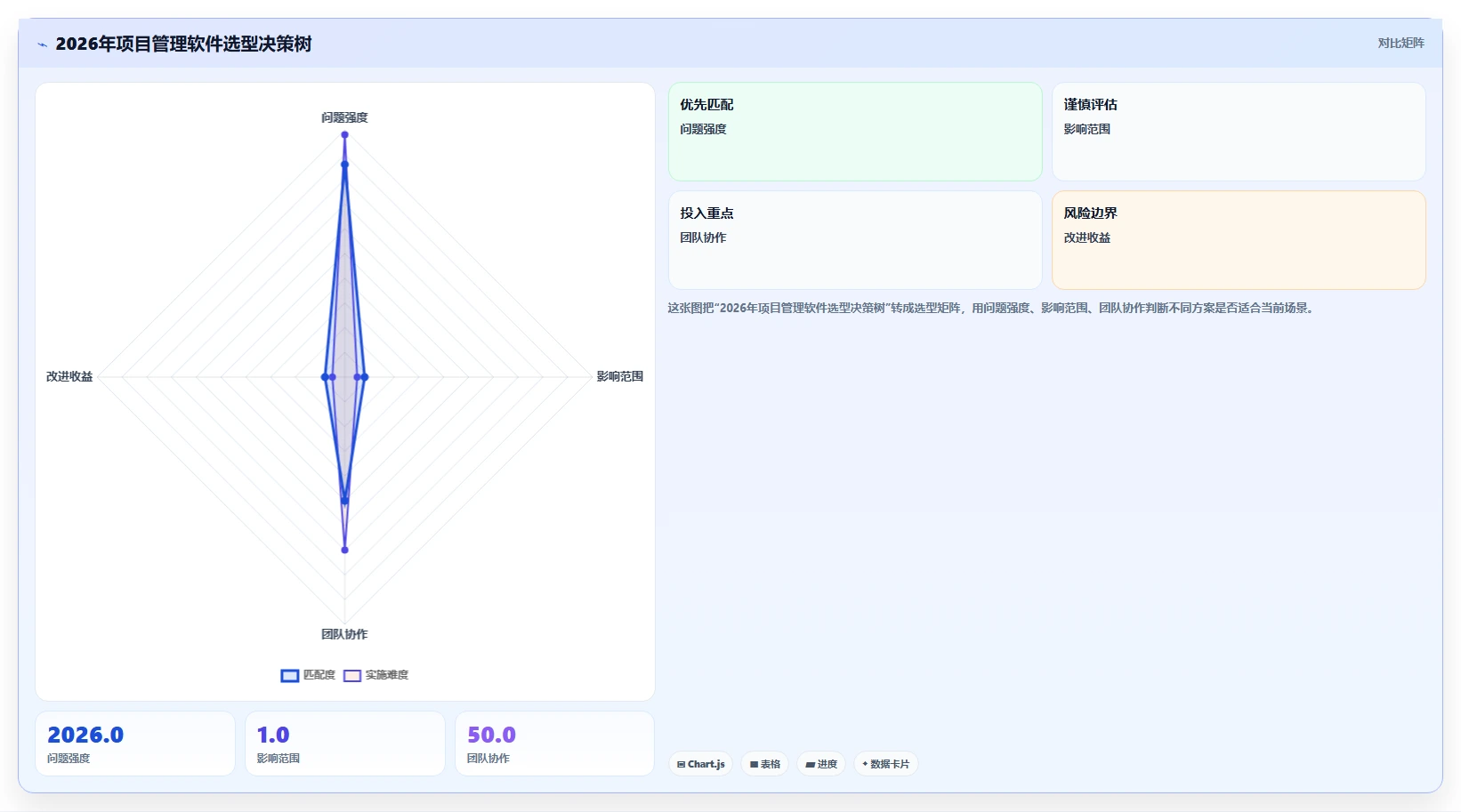The width and height of the screenshot is (1461, 812).
Task: Click the header icon beside the title
Action: tap(42, 44)
